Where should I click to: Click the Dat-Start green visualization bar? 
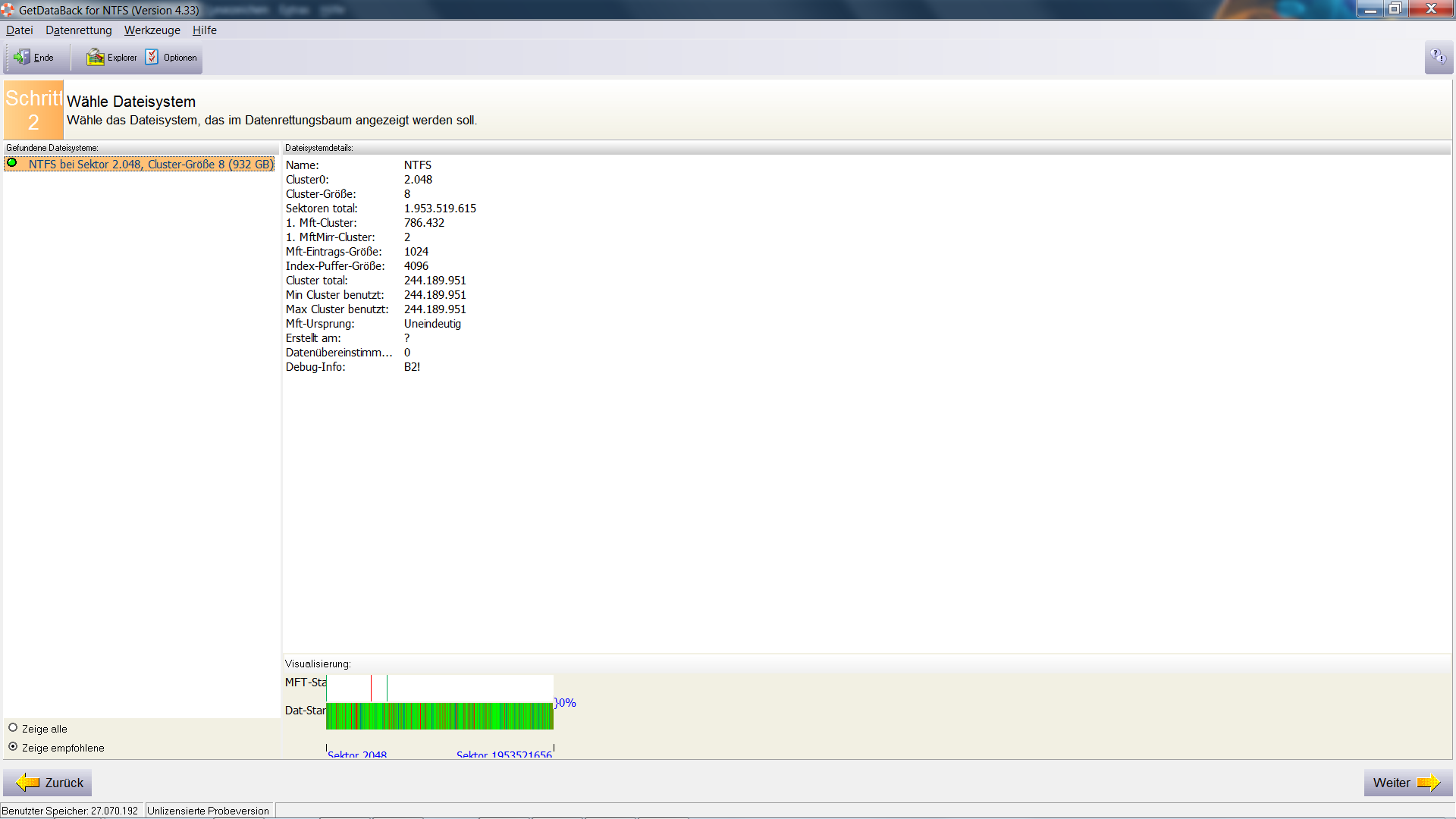[440, 716]
